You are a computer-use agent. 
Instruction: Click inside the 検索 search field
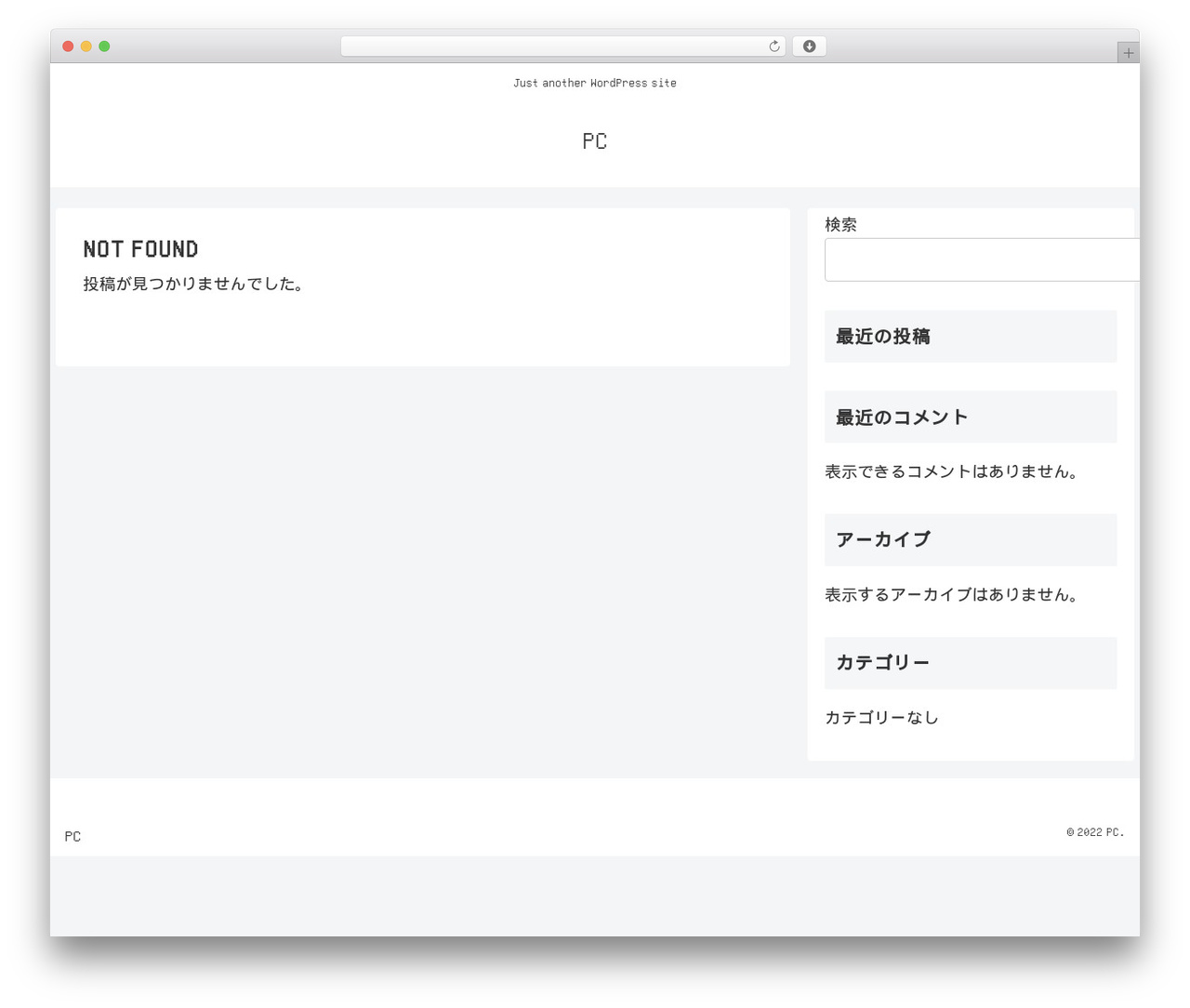point(982,259)
